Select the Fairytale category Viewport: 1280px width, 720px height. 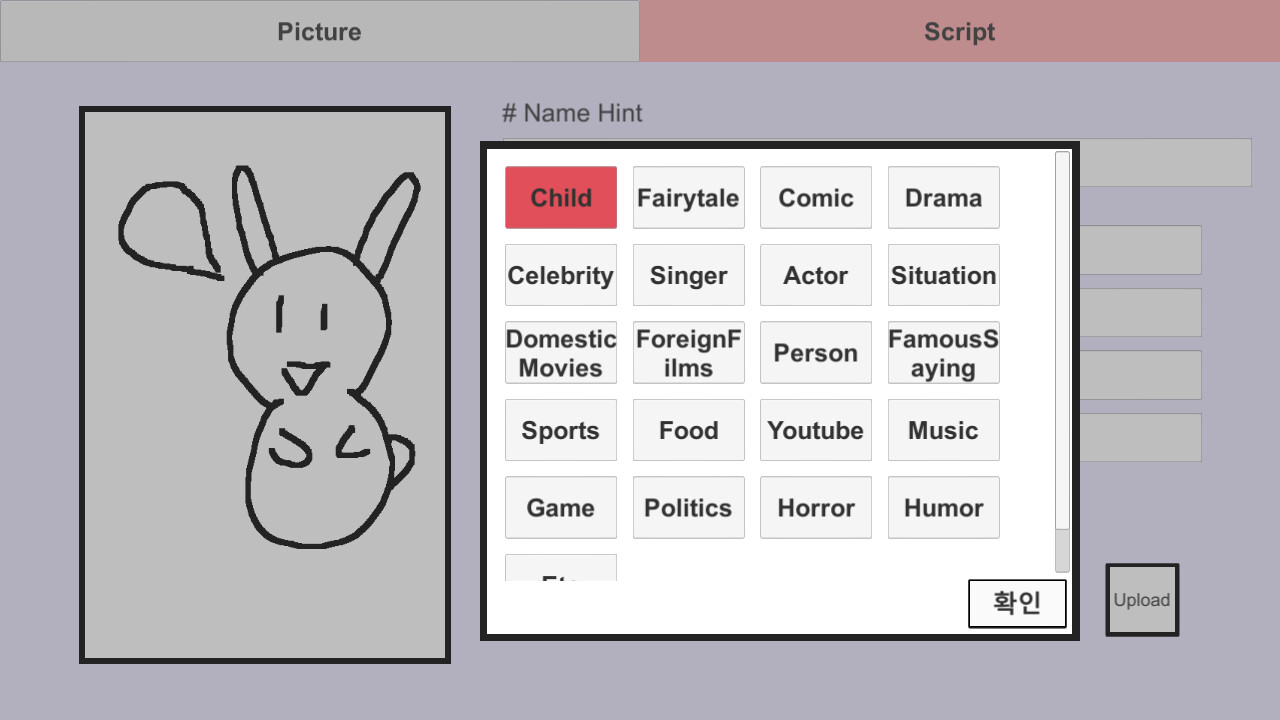pyautogui.click(x=688, y=198)
